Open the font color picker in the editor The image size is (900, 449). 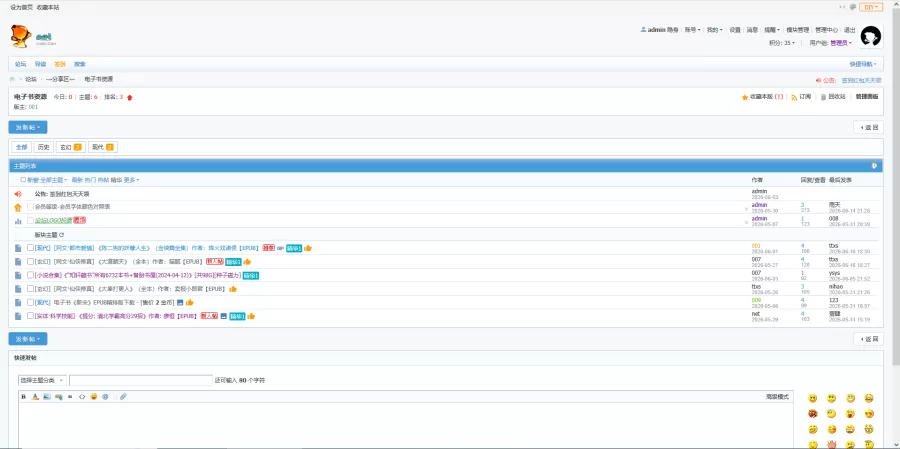[x=35, y=397]
